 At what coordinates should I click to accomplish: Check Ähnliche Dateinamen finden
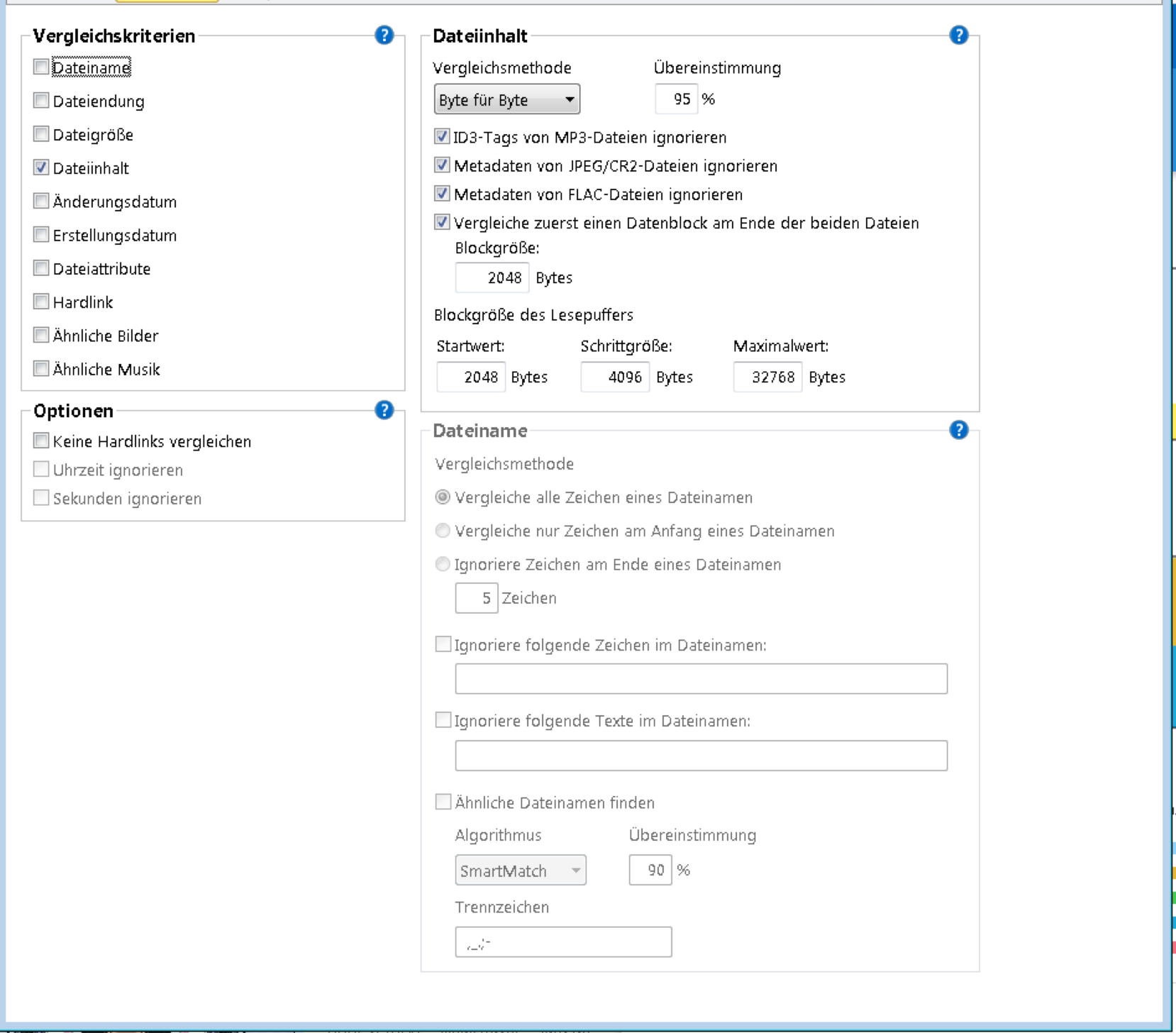[443, 802]
